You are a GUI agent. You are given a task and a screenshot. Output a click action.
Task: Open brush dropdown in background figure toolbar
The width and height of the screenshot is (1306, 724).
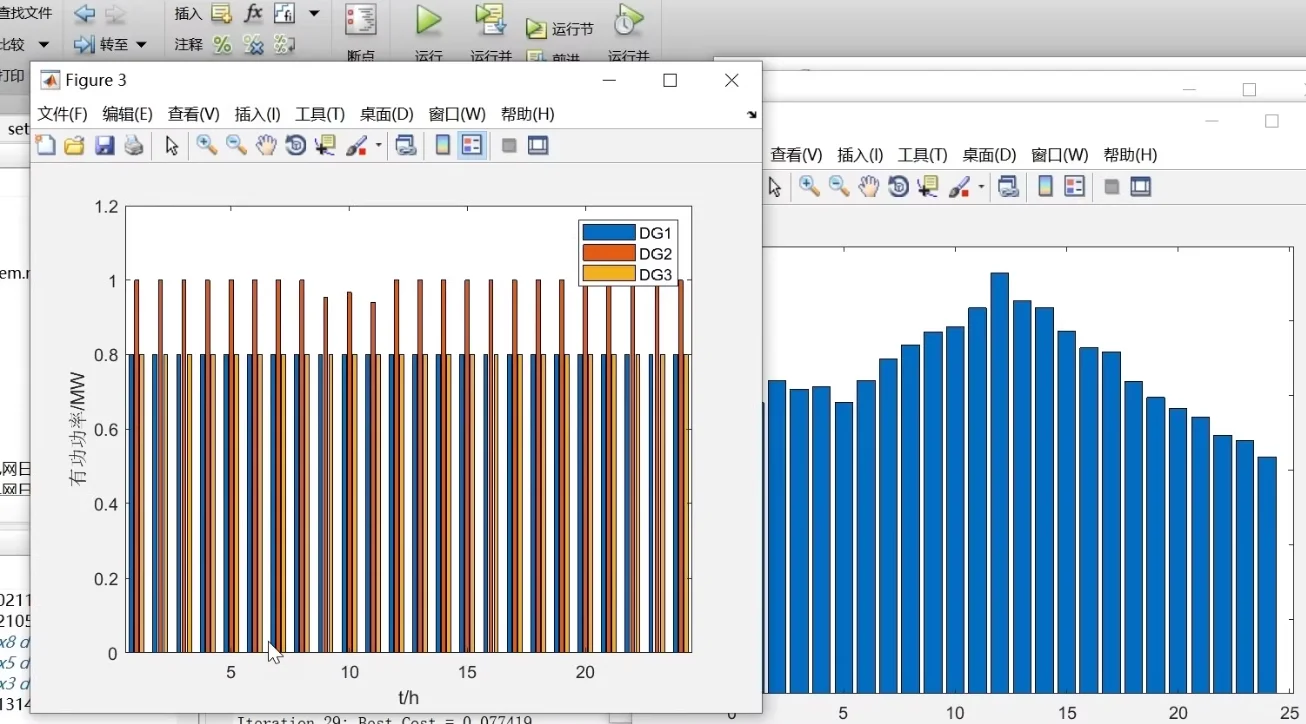981,187
